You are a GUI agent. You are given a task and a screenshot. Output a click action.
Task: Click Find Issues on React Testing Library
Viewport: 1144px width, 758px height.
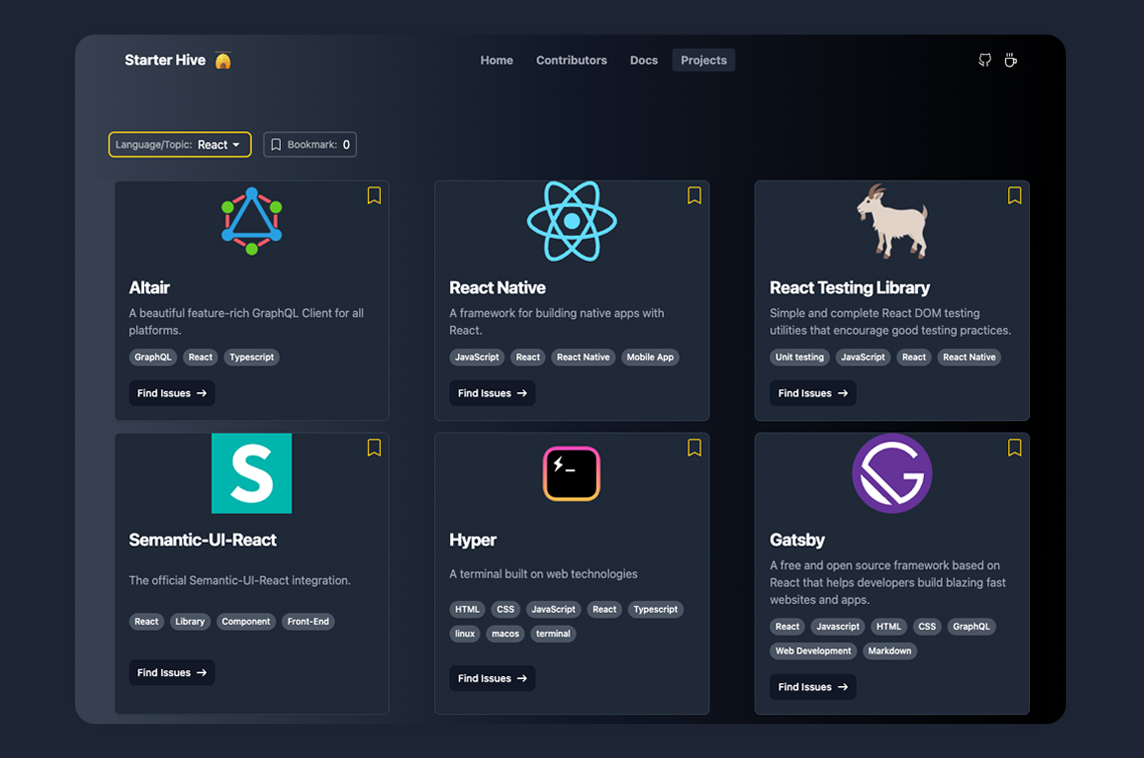pyautogui.click(x=812, y=393)
